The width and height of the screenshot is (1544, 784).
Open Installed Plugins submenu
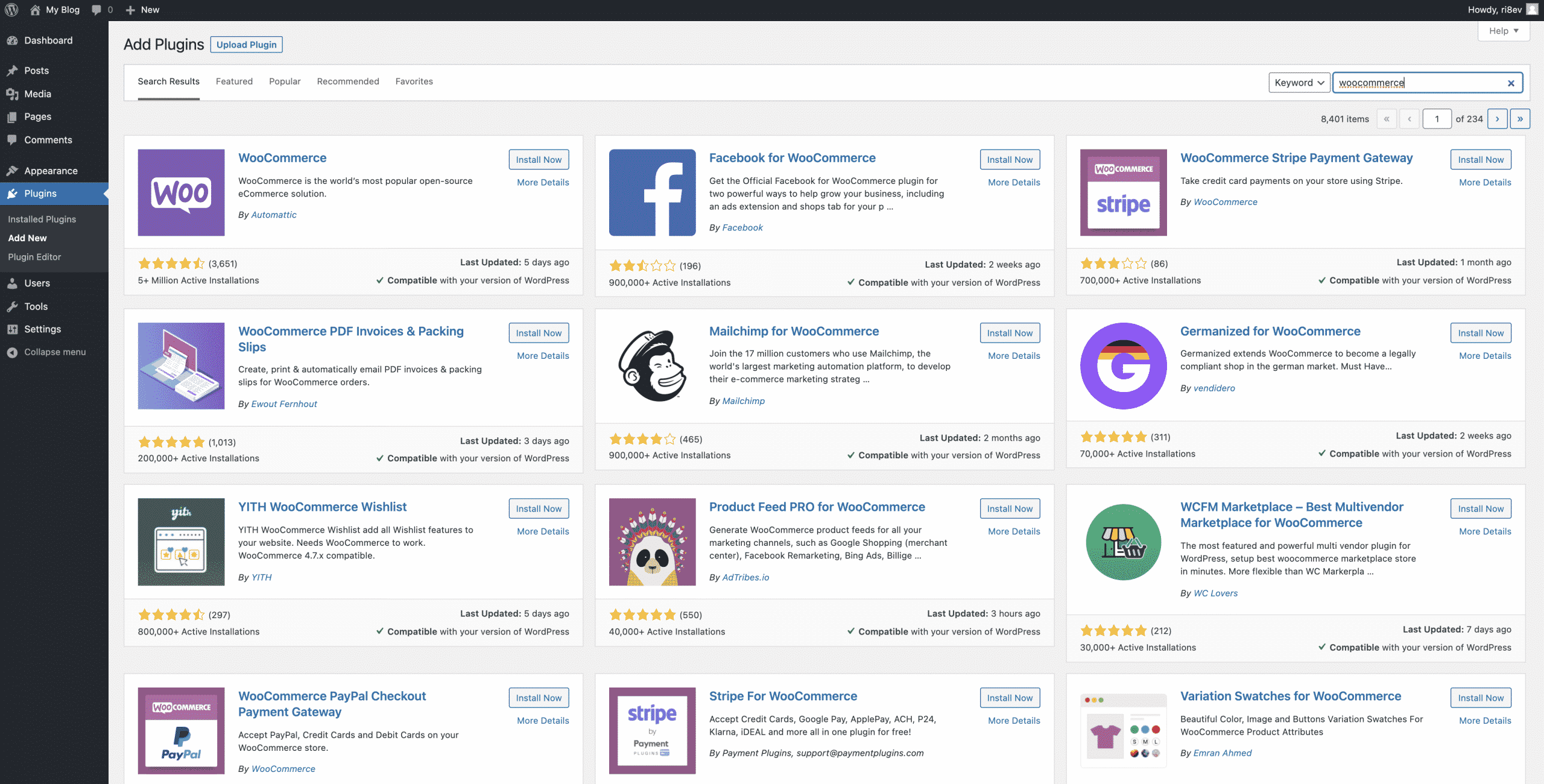tap(42, 219)
